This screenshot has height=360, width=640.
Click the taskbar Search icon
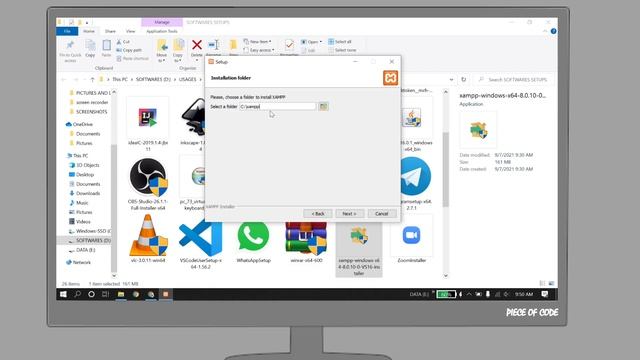[78, 294]
